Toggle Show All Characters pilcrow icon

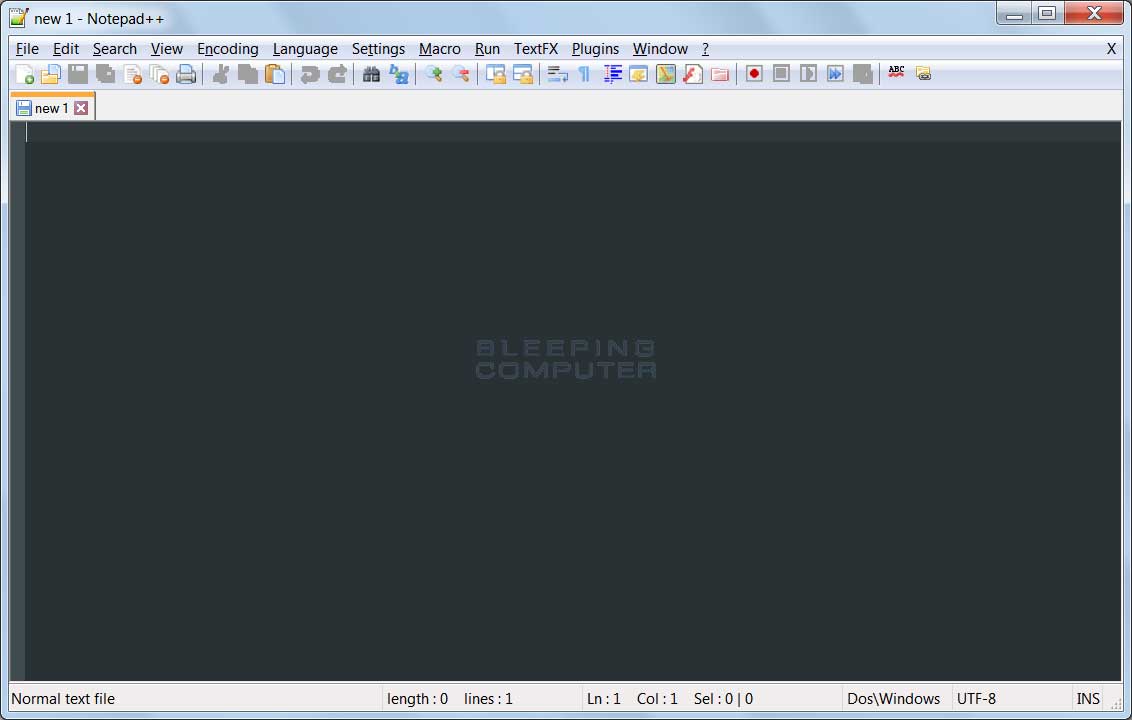pos(584,74)
